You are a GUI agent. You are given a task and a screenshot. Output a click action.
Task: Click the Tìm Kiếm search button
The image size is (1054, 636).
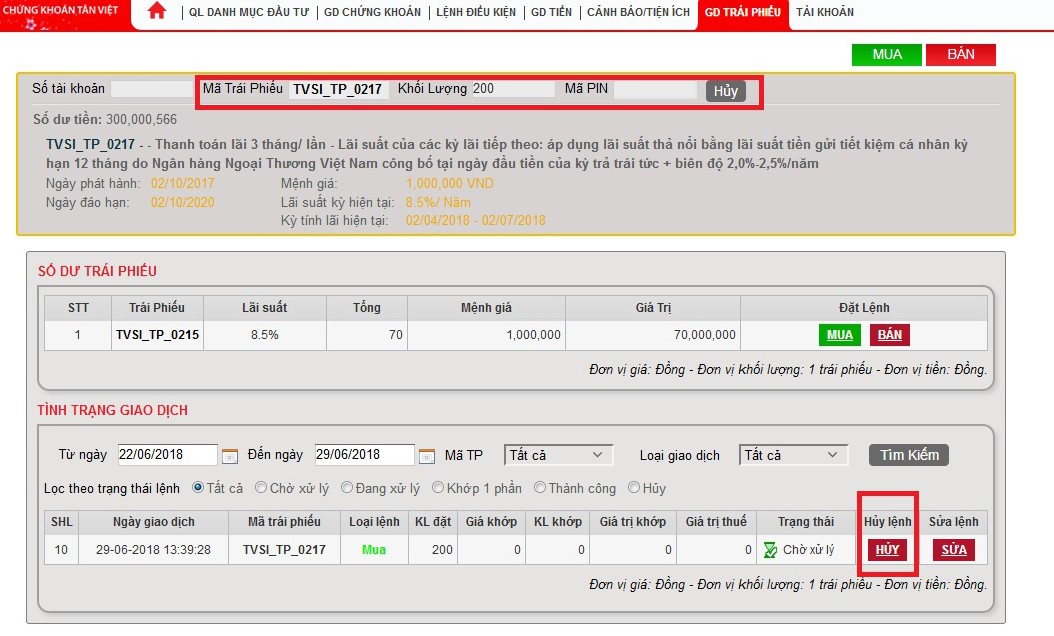(x=909, y=455)
